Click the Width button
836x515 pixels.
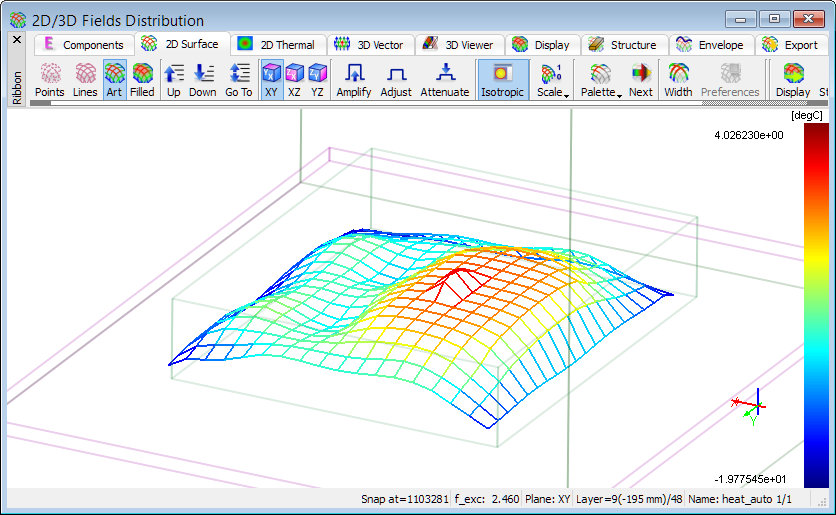tap(678, 79)
